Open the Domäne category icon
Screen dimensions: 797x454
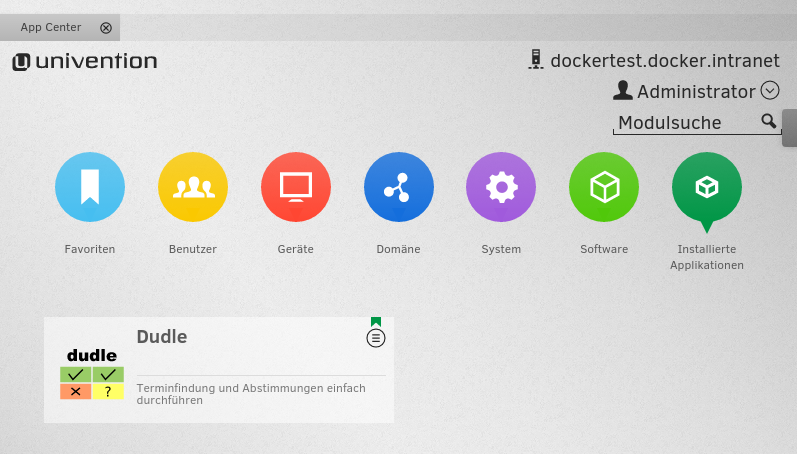tap(399, 187)
